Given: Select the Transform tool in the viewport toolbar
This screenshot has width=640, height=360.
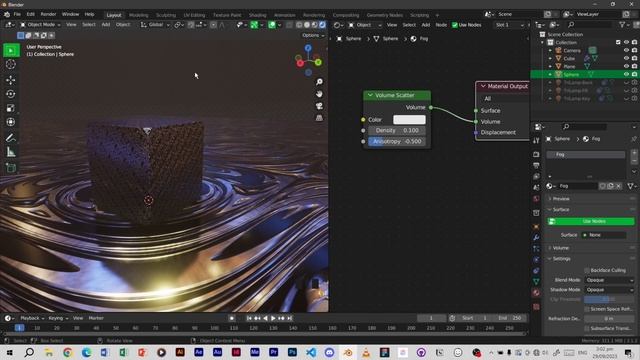Looking at the screenshot, I should coord(11,122).
